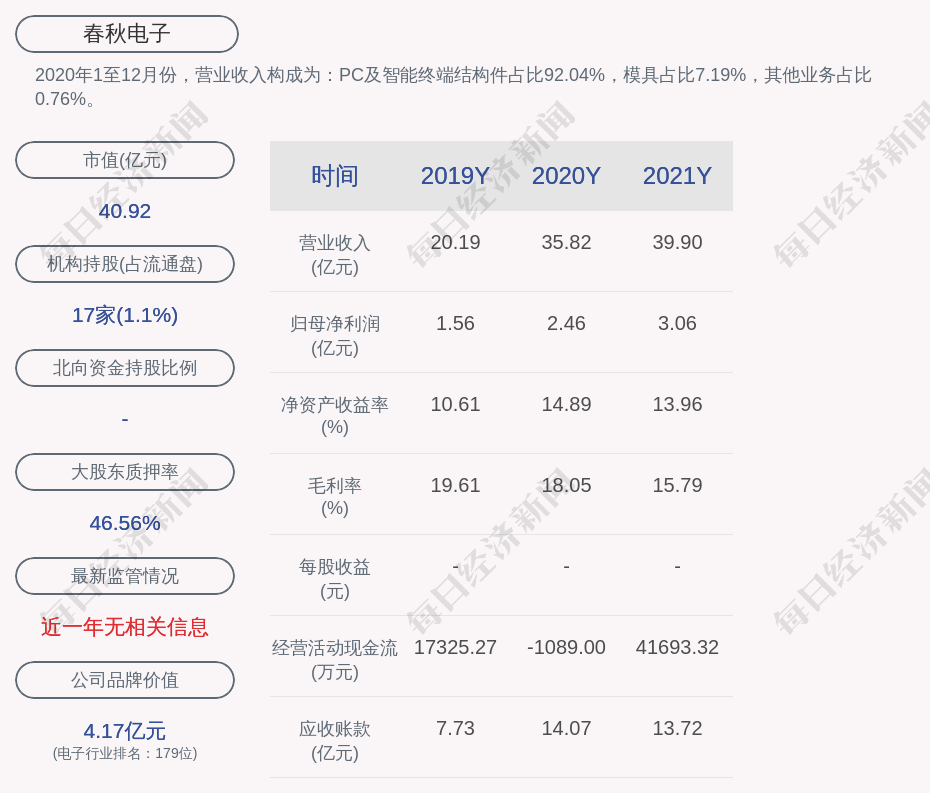930x793 pixels.
Task: Click the 公司品牌价值 pill
Action: (x=125, y=680)
